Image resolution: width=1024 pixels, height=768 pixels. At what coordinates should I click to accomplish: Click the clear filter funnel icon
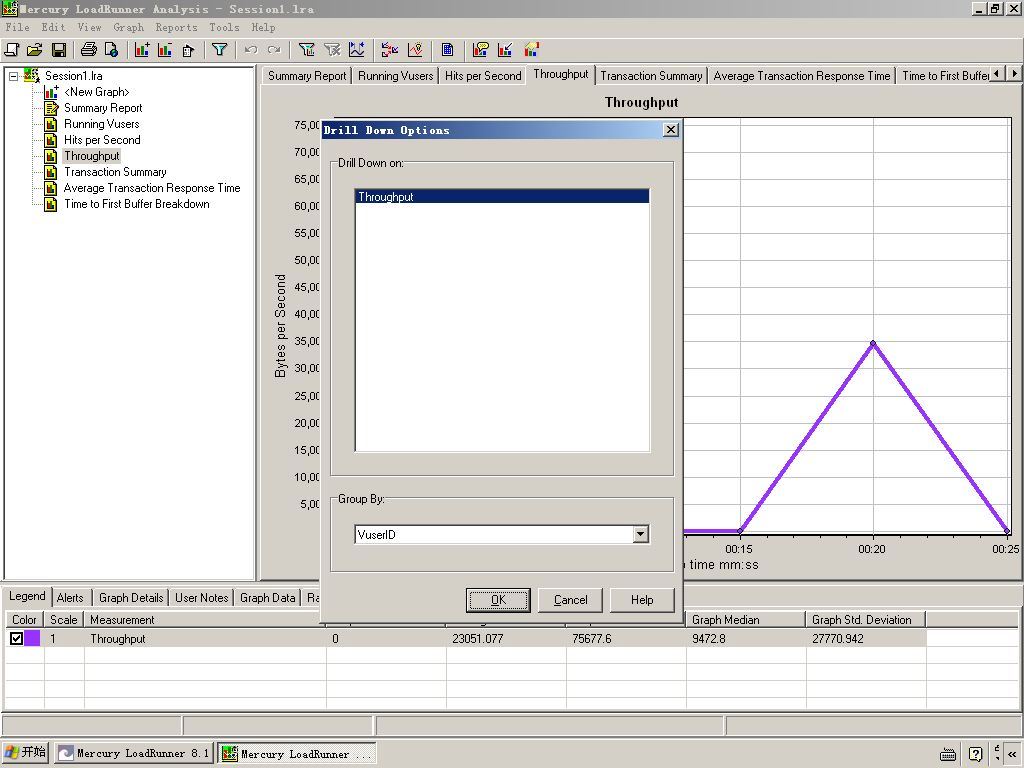point(332,50)
